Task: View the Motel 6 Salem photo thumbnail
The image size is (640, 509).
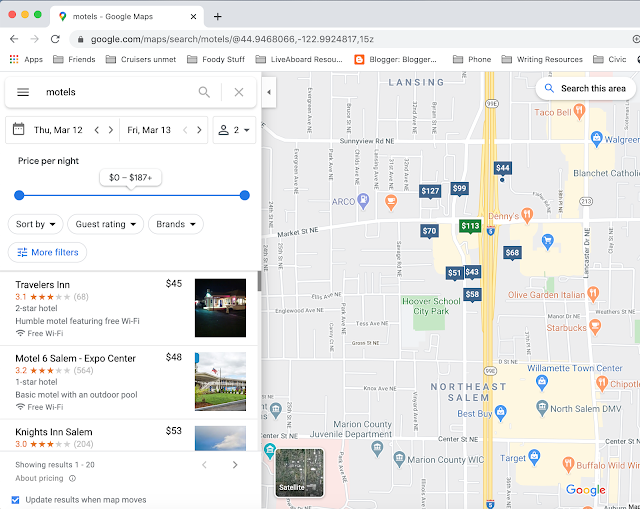Action: click(220, 381)
